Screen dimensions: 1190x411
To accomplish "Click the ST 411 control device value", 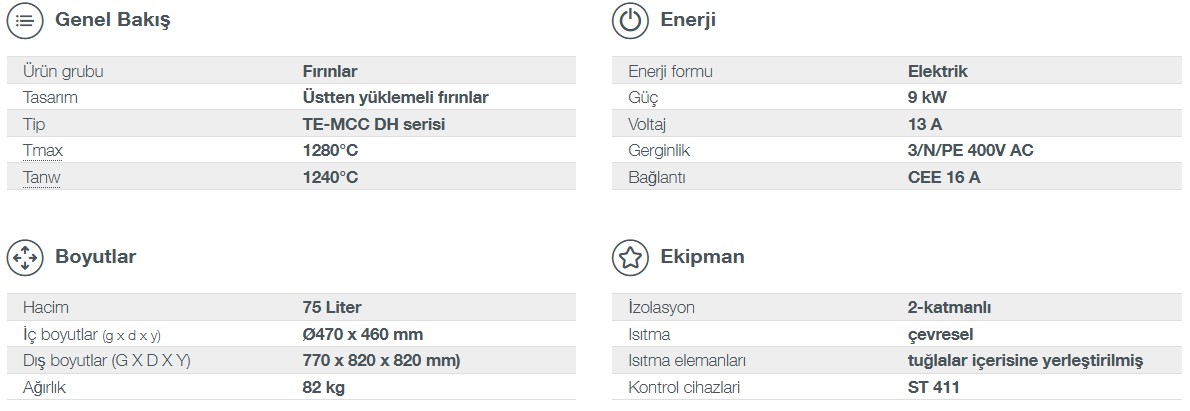I will click(x=933, y=387).
